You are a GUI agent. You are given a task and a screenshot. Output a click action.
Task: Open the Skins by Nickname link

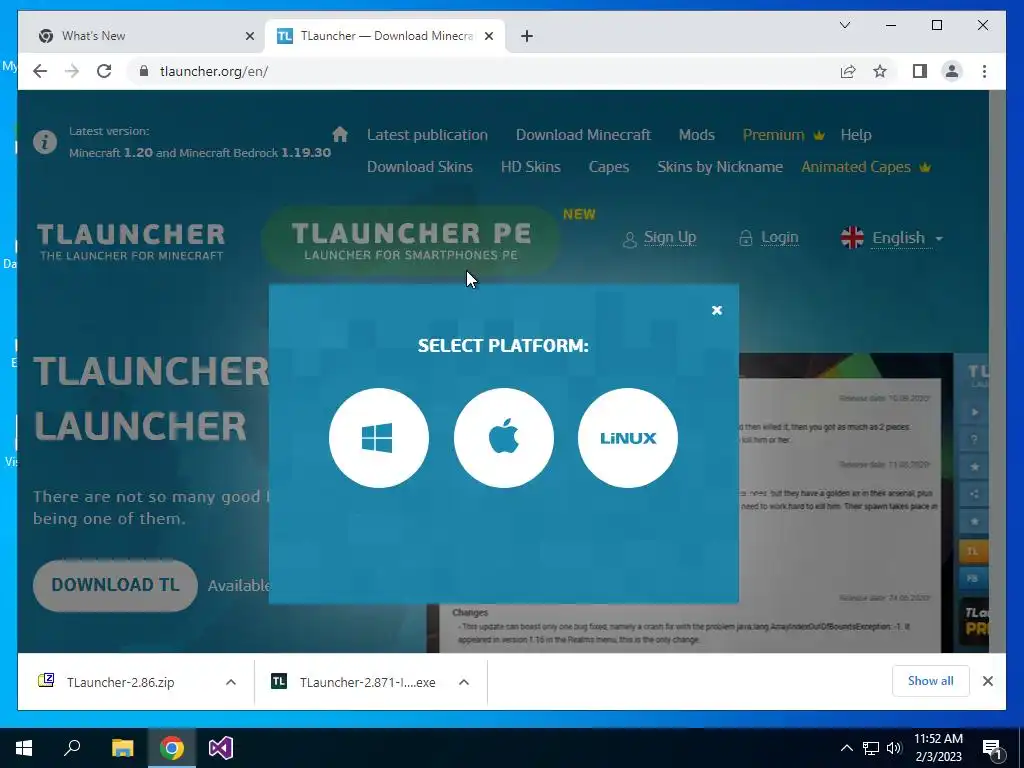[720, 167]
